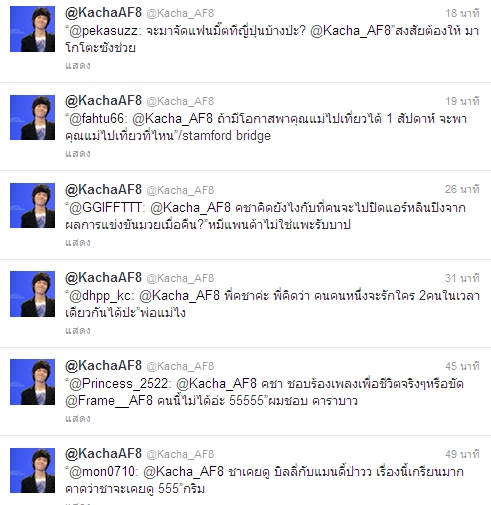Click avatar of the 31 นาที tweet
The height and width of the screenshot is (505, 491).
pyautogui.click(x=32, y=294)
